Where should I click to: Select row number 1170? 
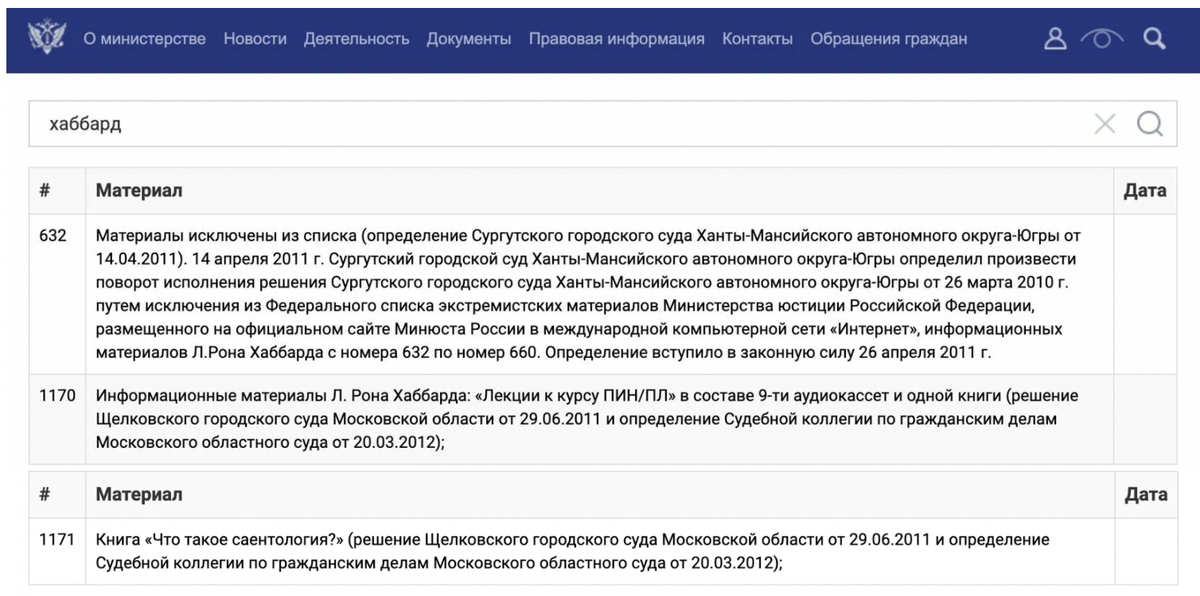57,395
